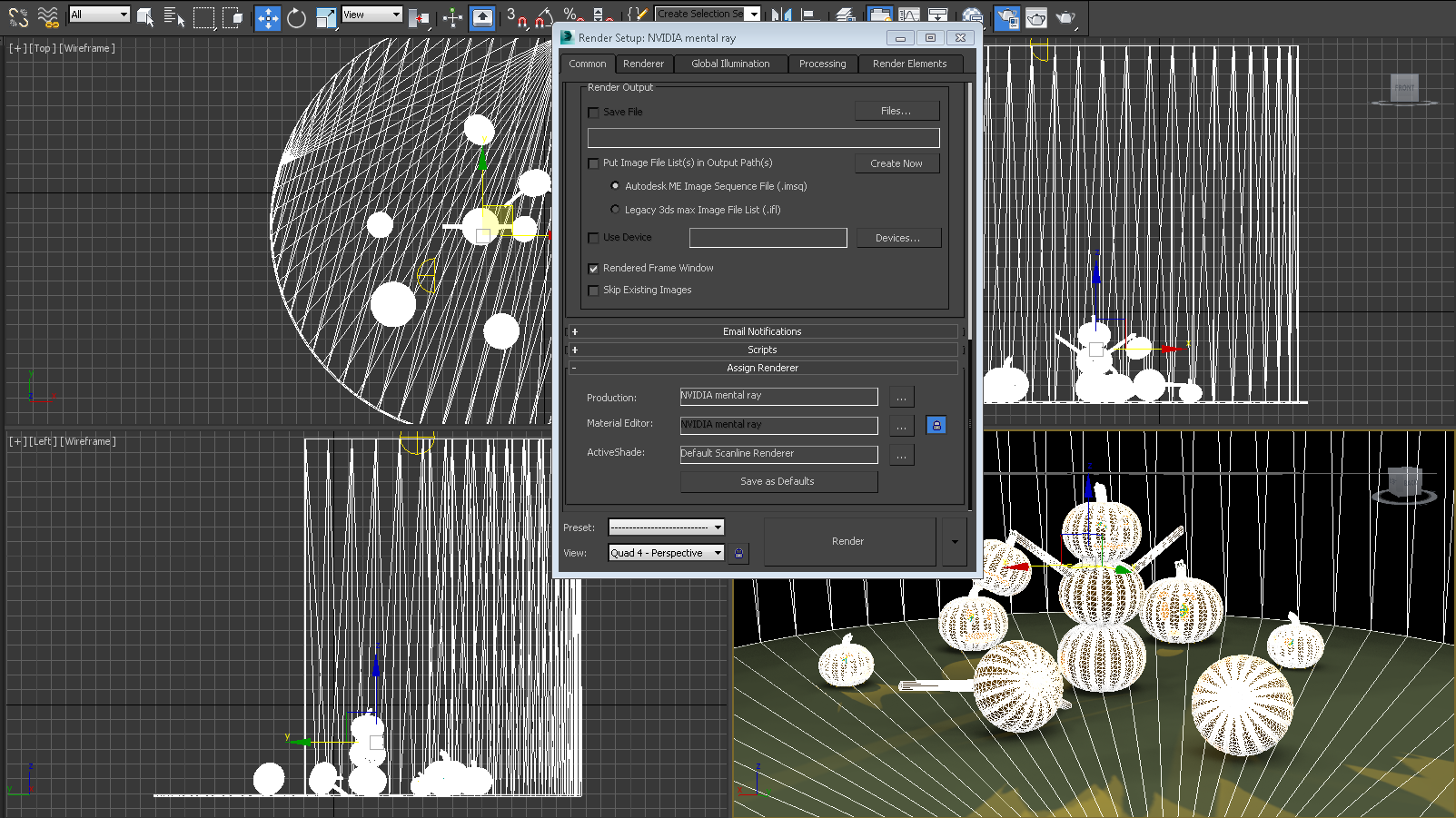Screen dimensions: 1456x818
Task: Toggle Percent Snap icon
Action: tap(572, 15)
